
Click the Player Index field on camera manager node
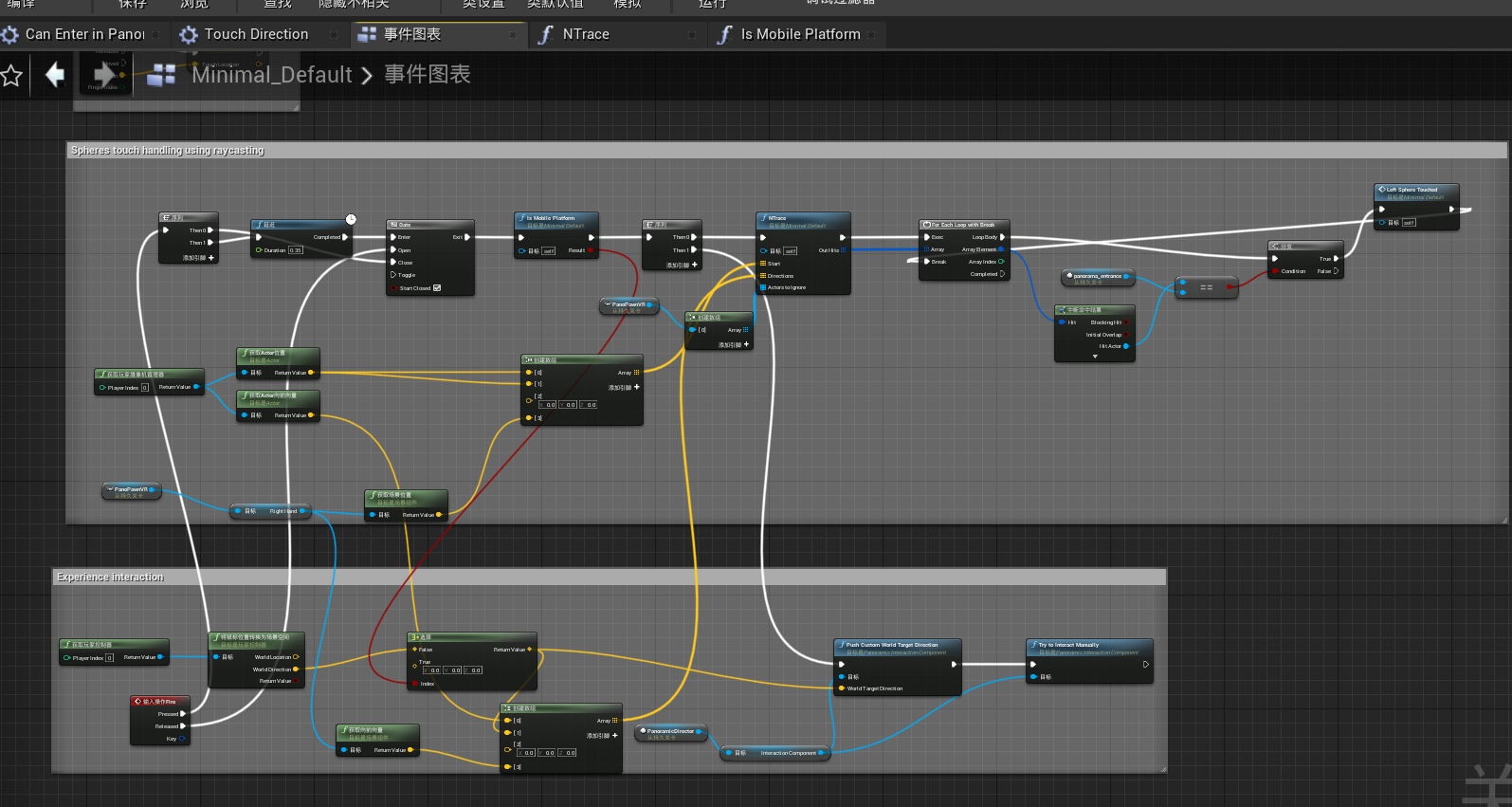click(x=145, y=387)
